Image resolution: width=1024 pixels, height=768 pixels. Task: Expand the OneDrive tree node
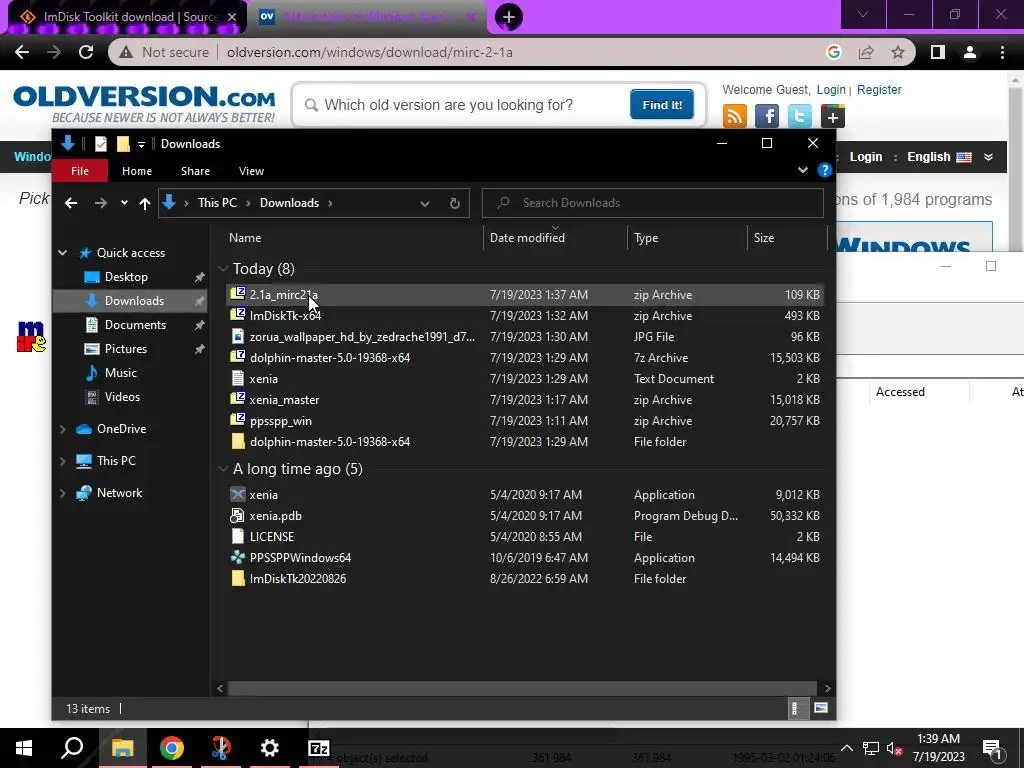click(63, 429)
